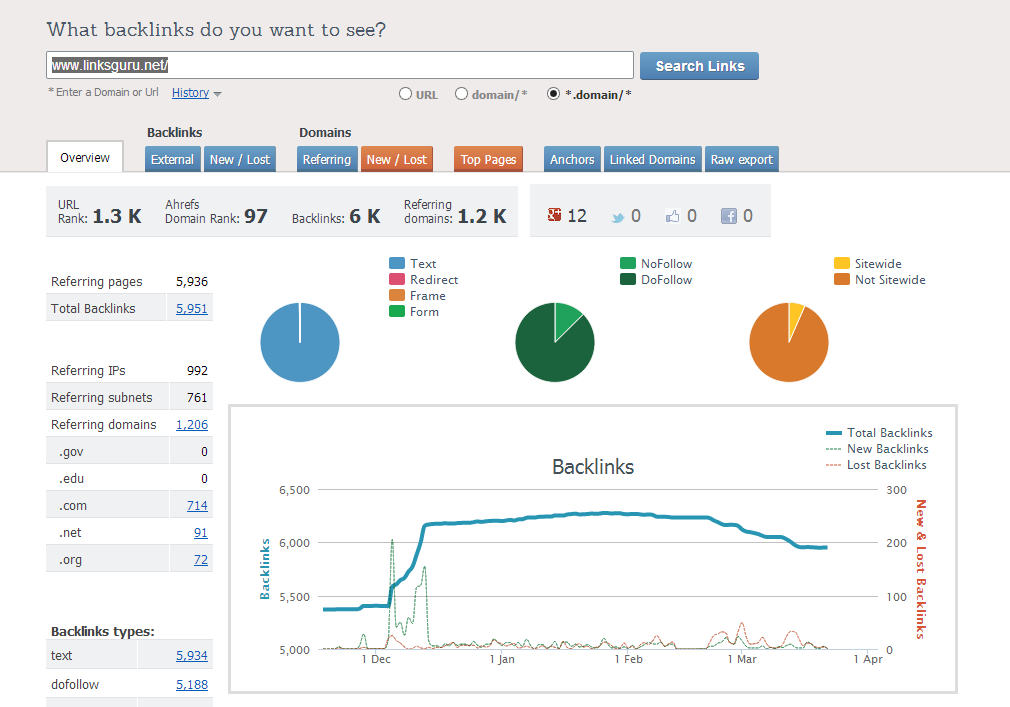Click the Facebook share icon
The height and width of the screenshot is (707, 1010).
[729, 215]
